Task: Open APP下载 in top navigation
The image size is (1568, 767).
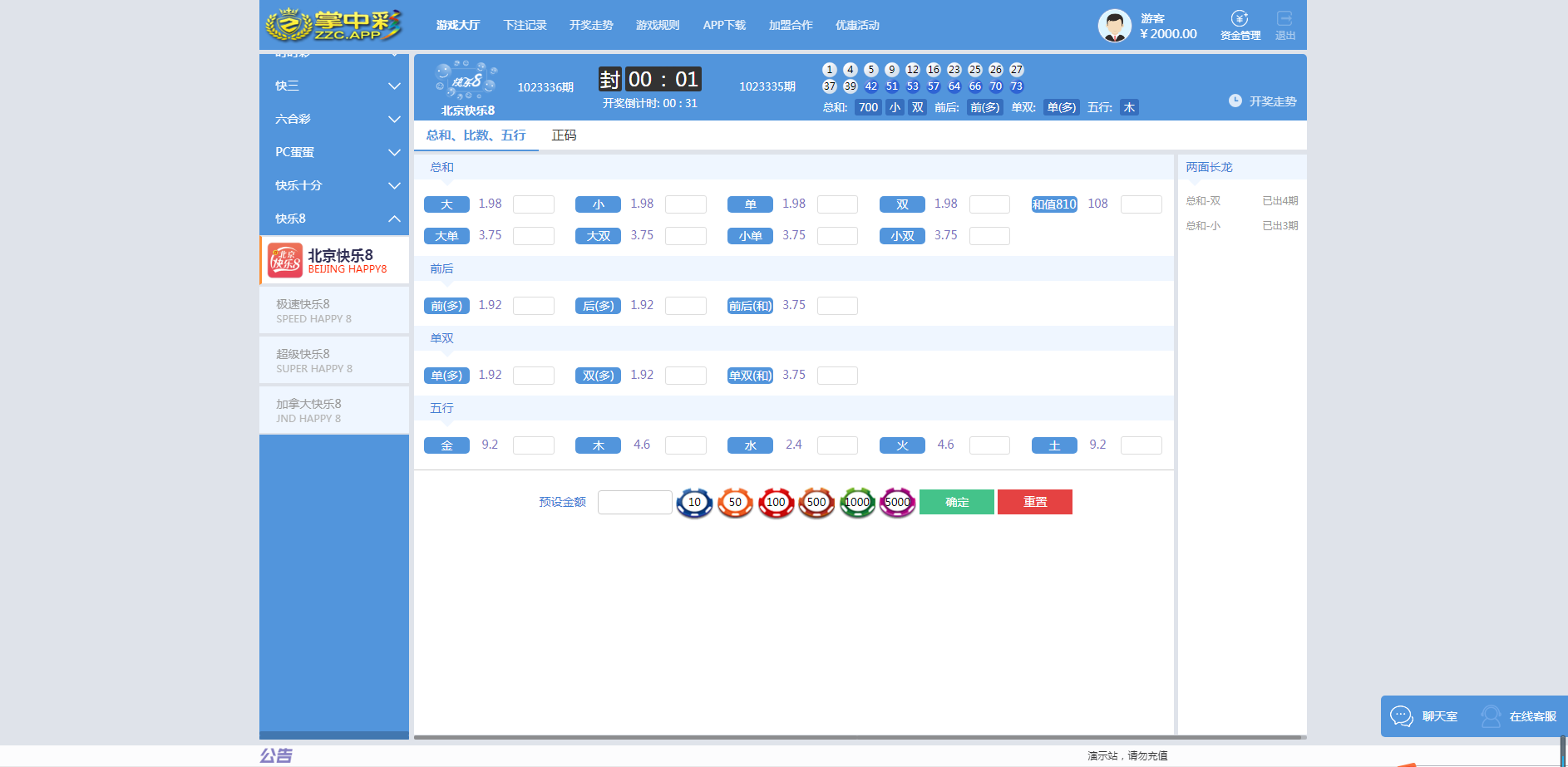Action: click(x=724, y=25)
